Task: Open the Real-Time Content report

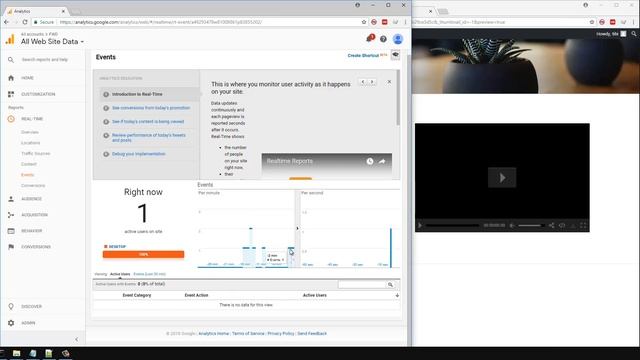Action: 29,164
